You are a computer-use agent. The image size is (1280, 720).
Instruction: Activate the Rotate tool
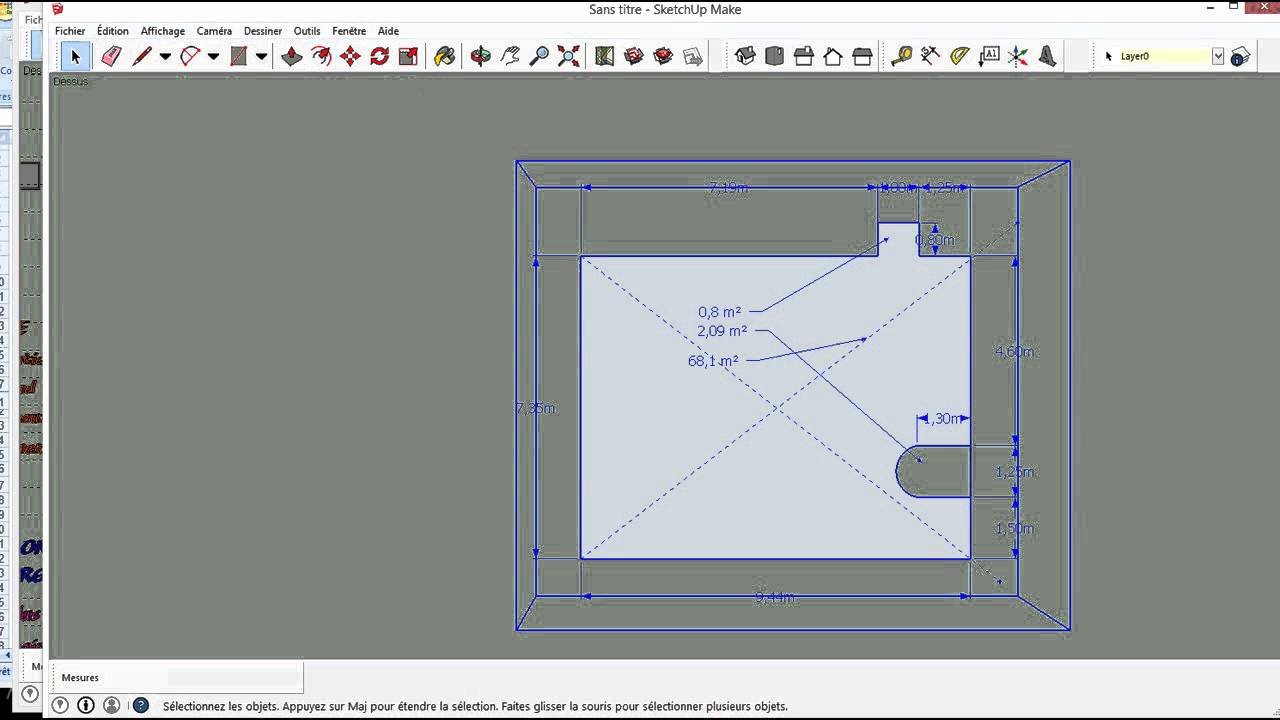pos(379,57)
